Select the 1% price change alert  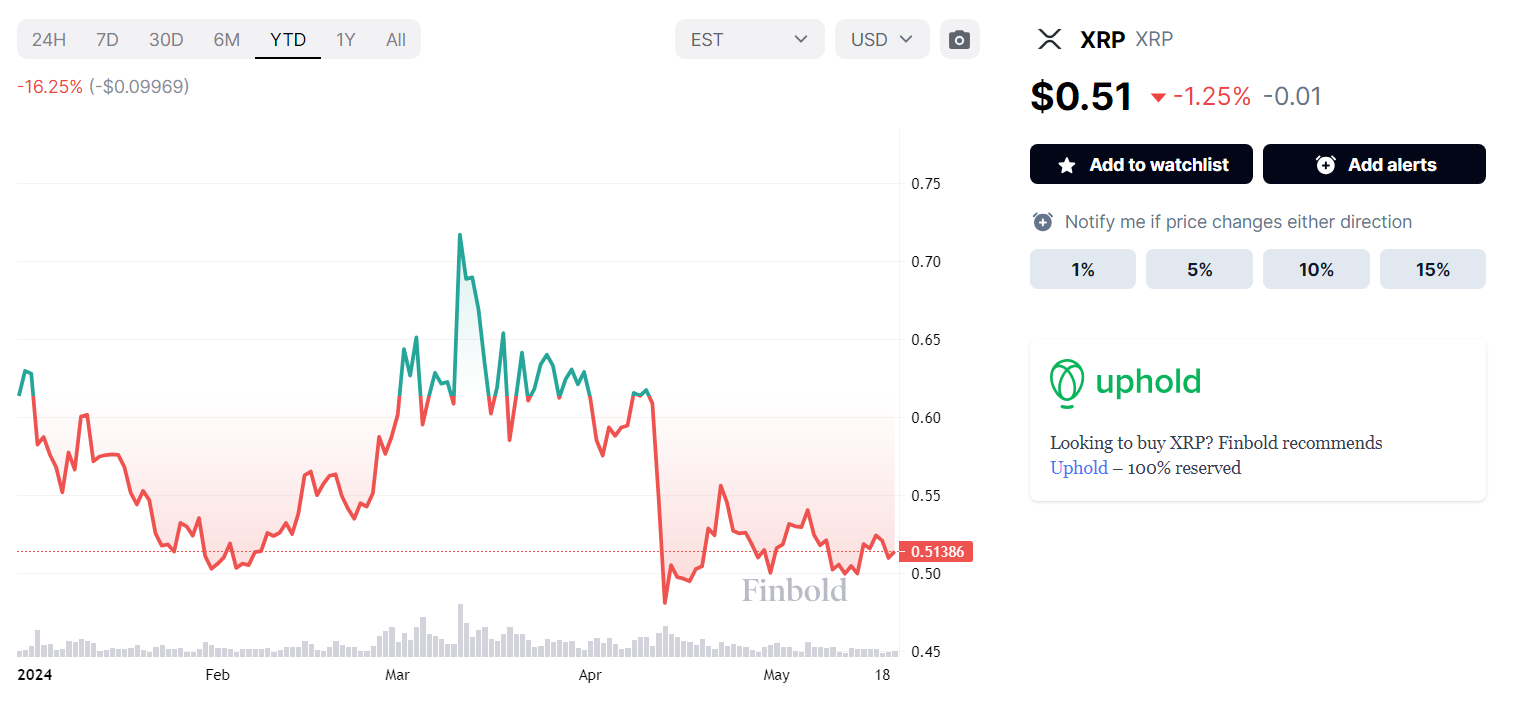pyautogui.click(x=1082, y=269)
